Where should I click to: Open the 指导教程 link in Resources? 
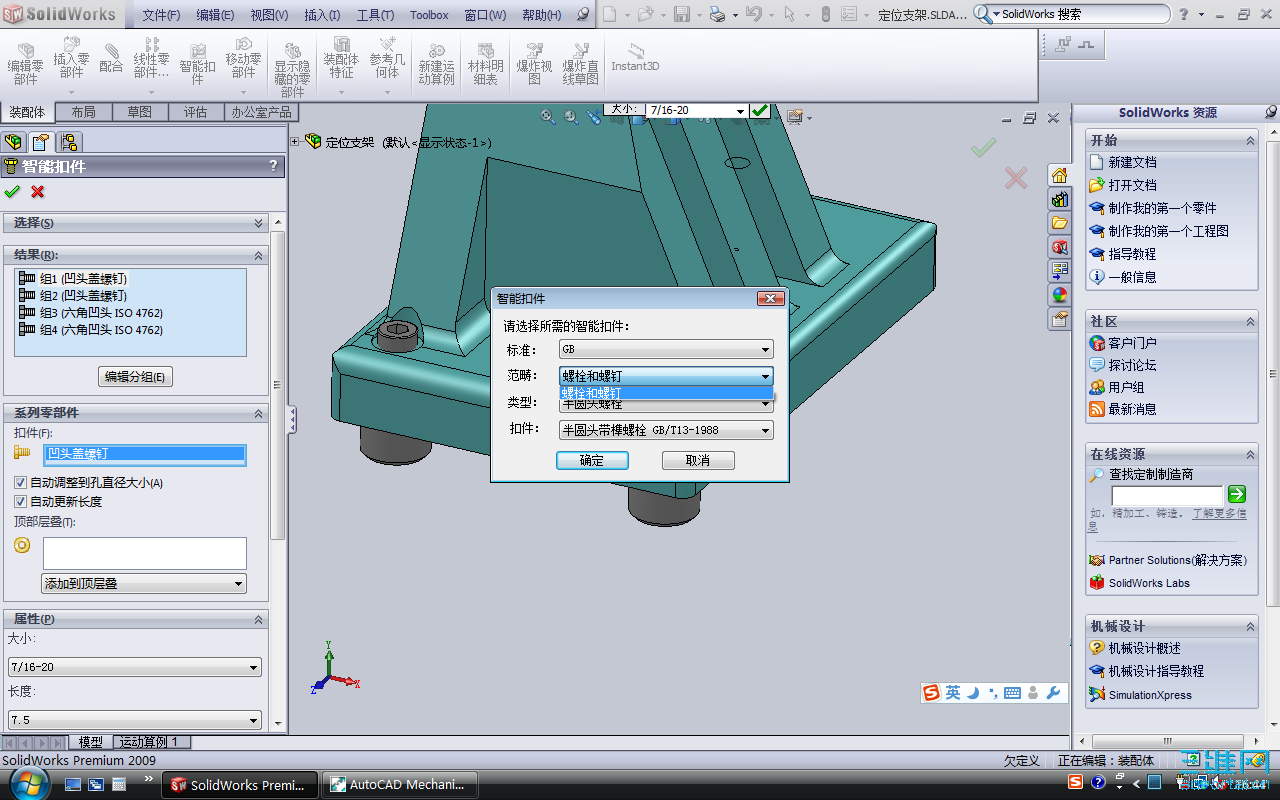pyautogui.click(x=1132, y=254)
